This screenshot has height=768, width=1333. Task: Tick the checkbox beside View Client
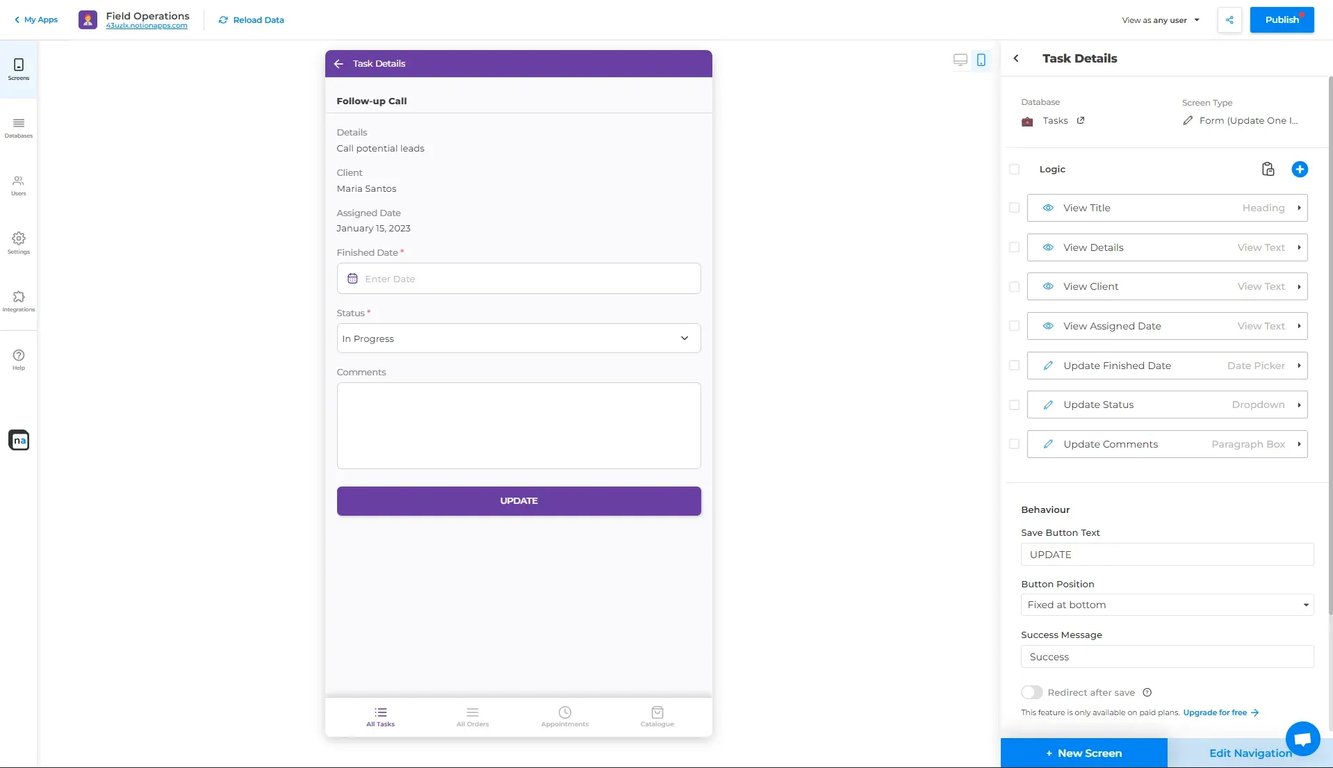[1014, 287]
